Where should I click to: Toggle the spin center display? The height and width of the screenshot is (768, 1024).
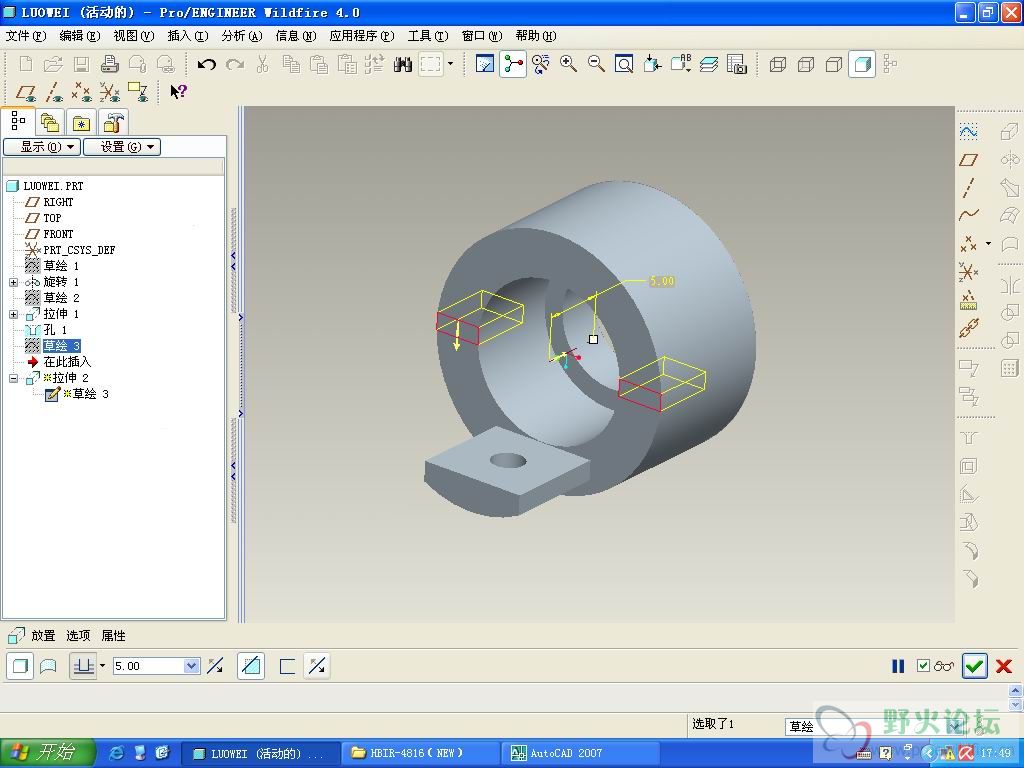513,64
